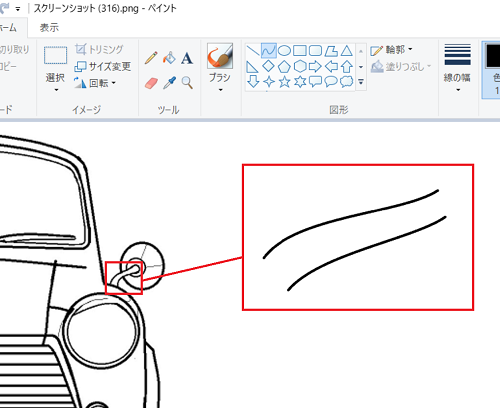Choose the Rectangle shape

click(x=300, y=51)
